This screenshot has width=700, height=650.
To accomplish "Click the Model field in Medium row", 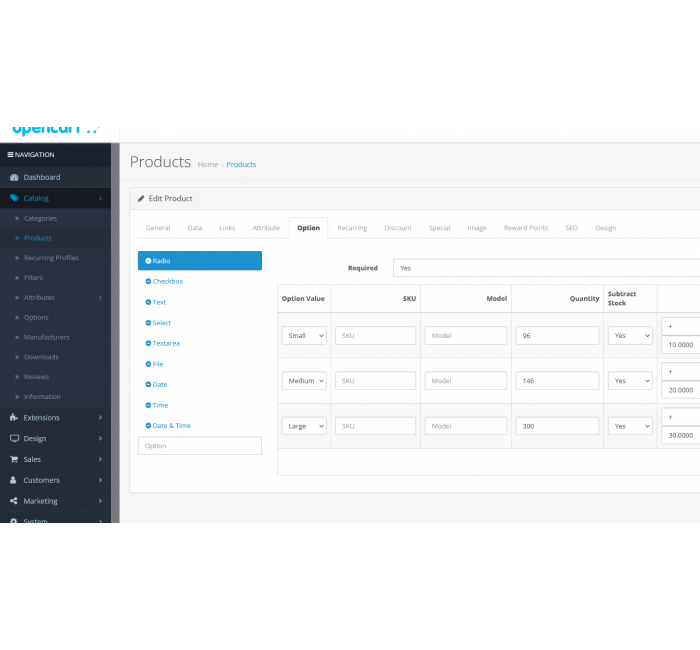I will tap(466, 381).
